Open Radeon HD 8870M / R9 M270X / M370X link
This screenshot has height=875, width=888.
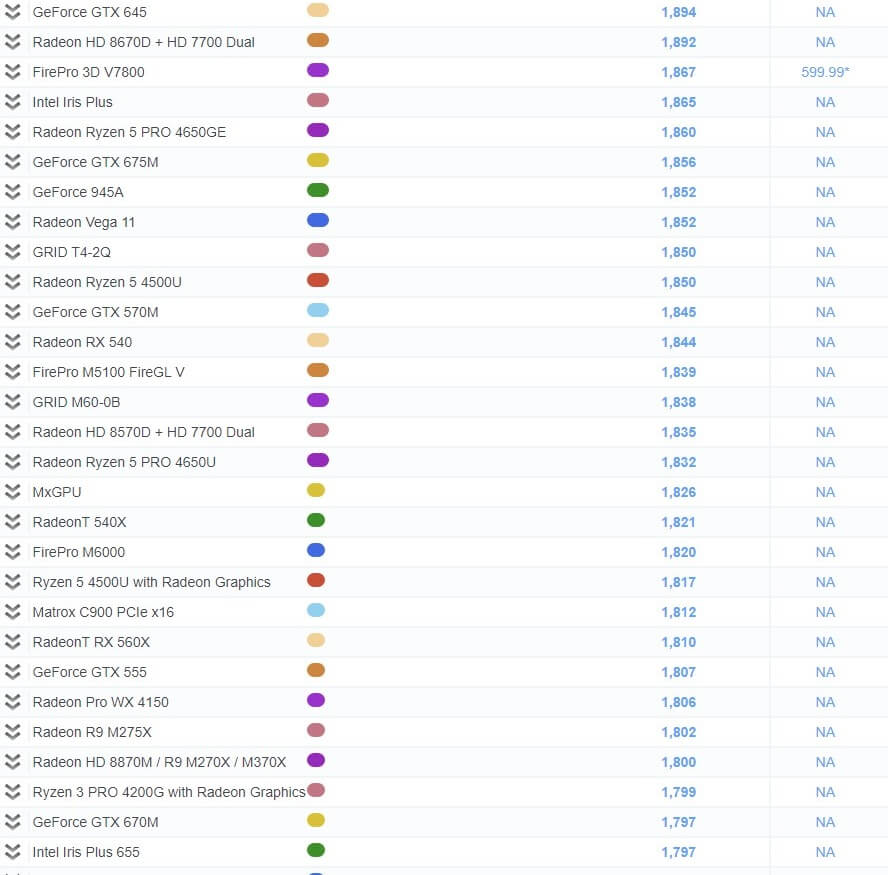(x=159, y=762)
